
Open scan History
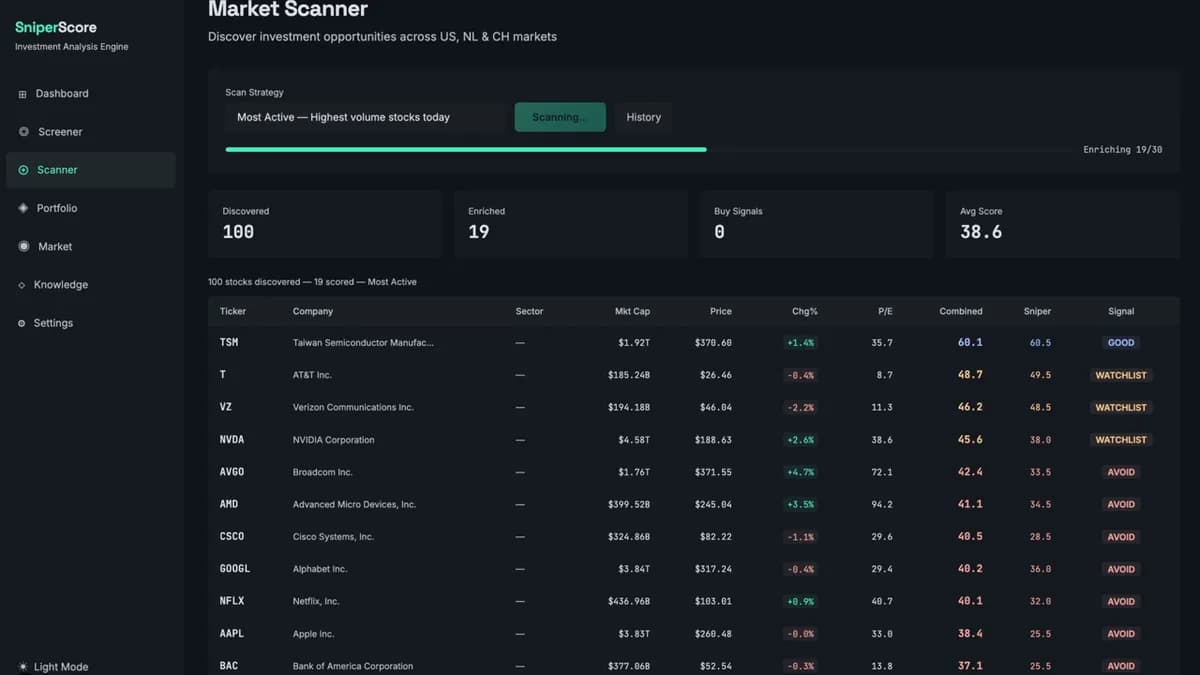(644, 117)
